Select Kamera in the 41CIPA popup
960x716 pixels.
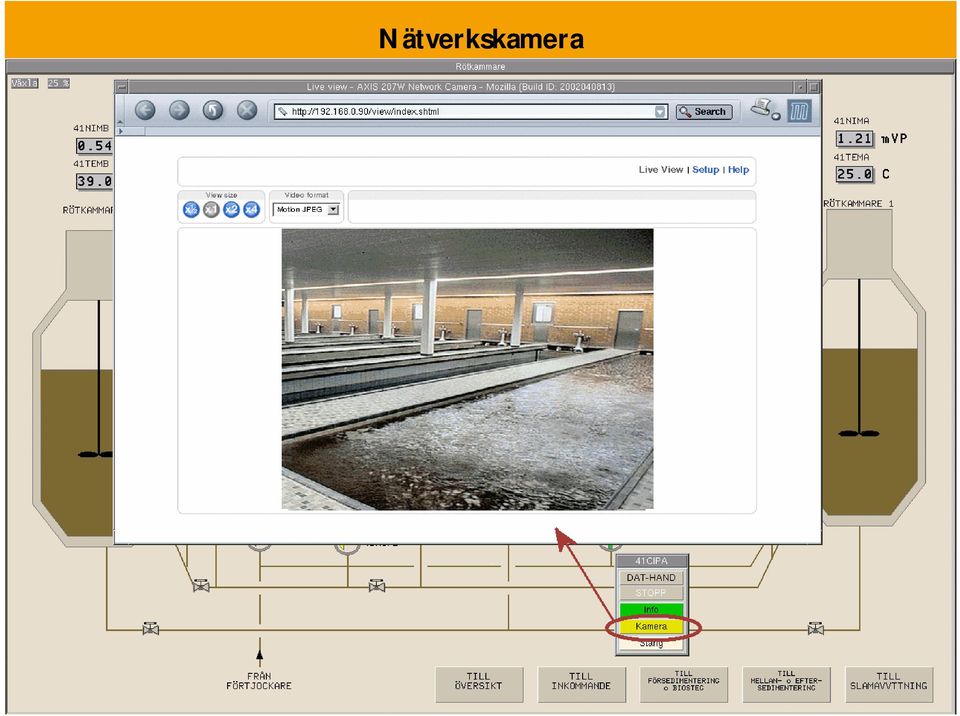tap(651, 626)
